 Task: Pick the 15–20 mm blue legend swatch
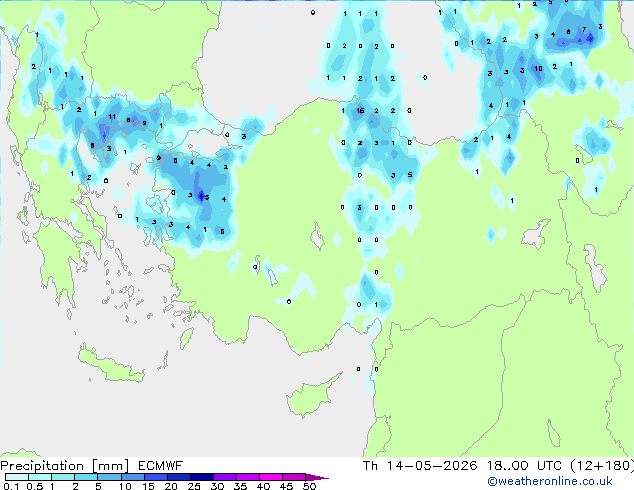point(156,477)
